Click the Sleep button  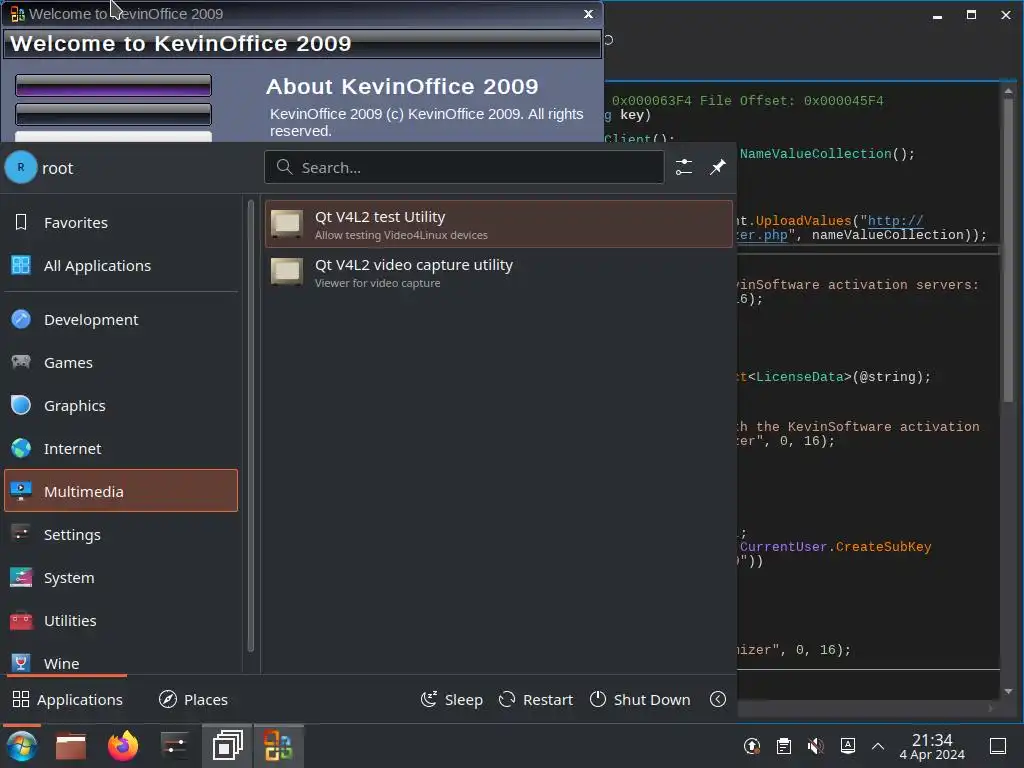pos(452,699)
